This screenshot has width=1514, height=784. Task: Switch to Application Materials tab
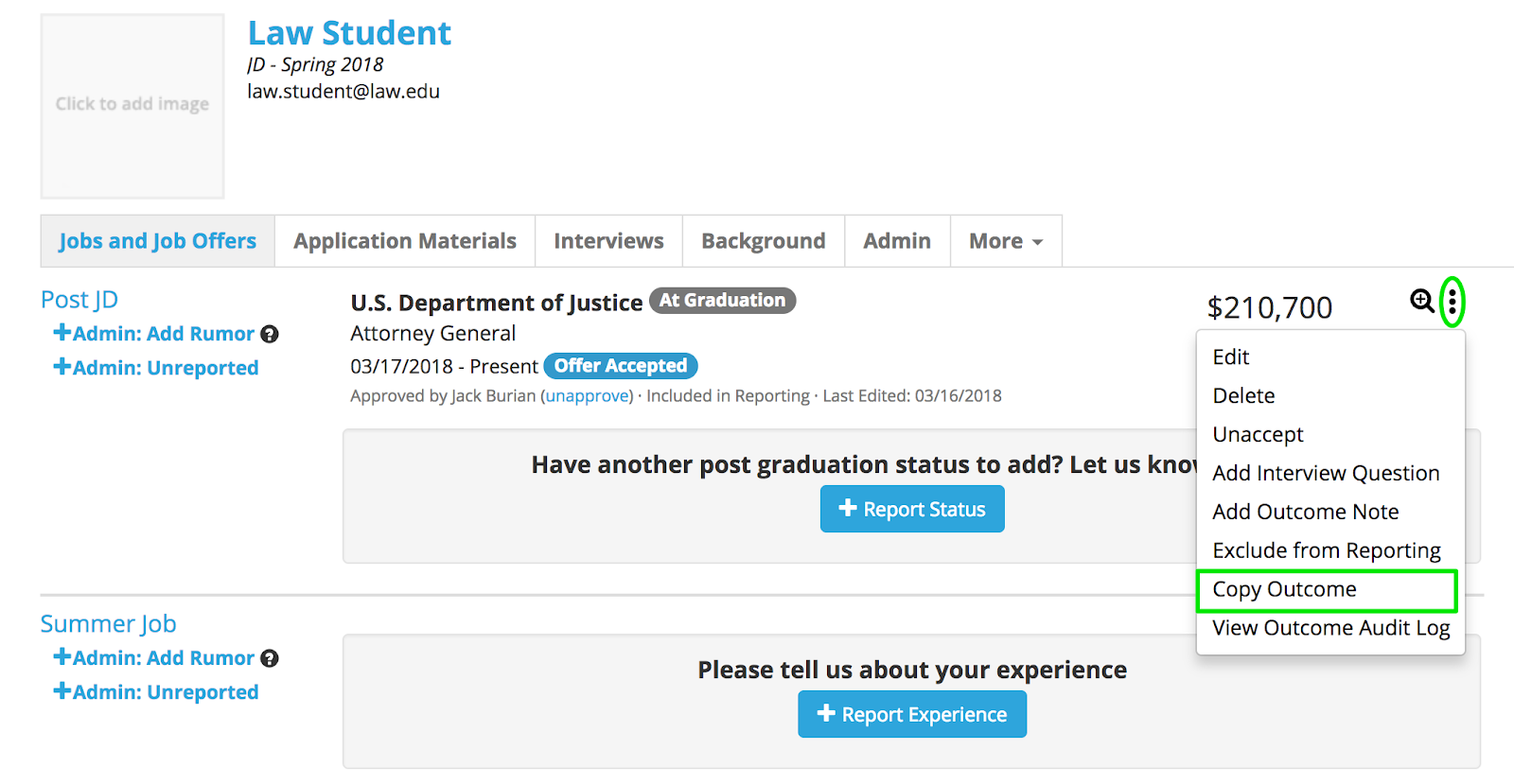(405, 241)
